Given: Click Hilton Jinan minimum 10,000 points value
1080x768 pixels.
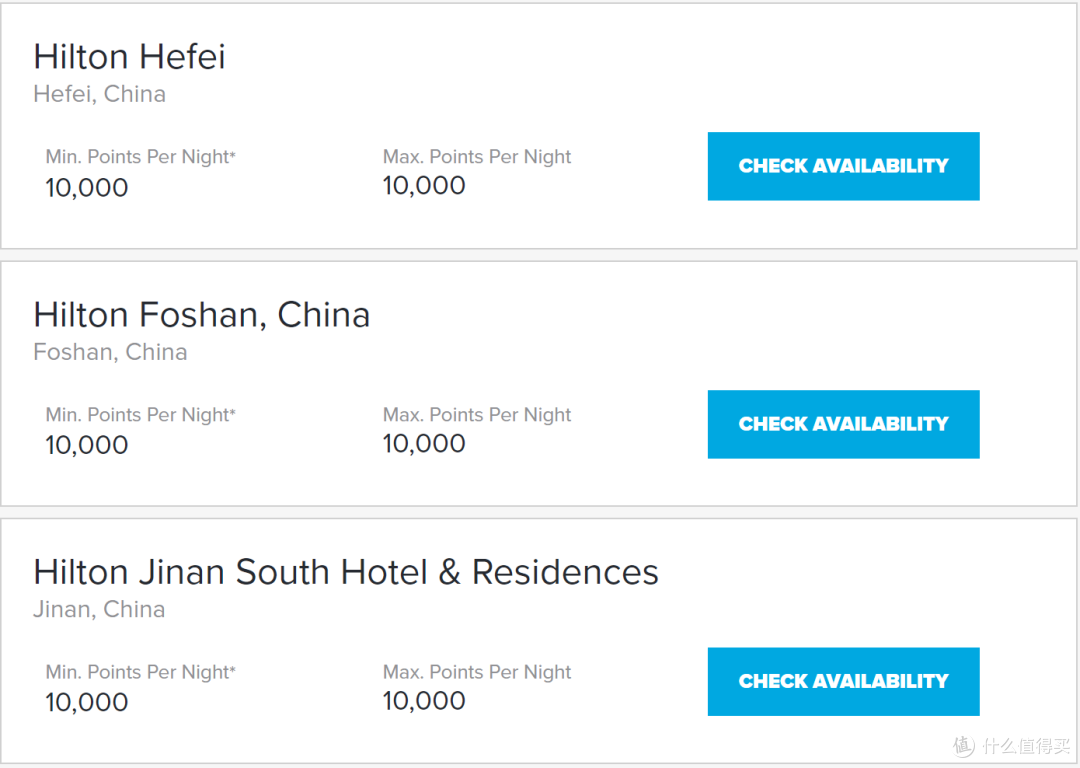Looking at the screenshot, I should (87, 703).
